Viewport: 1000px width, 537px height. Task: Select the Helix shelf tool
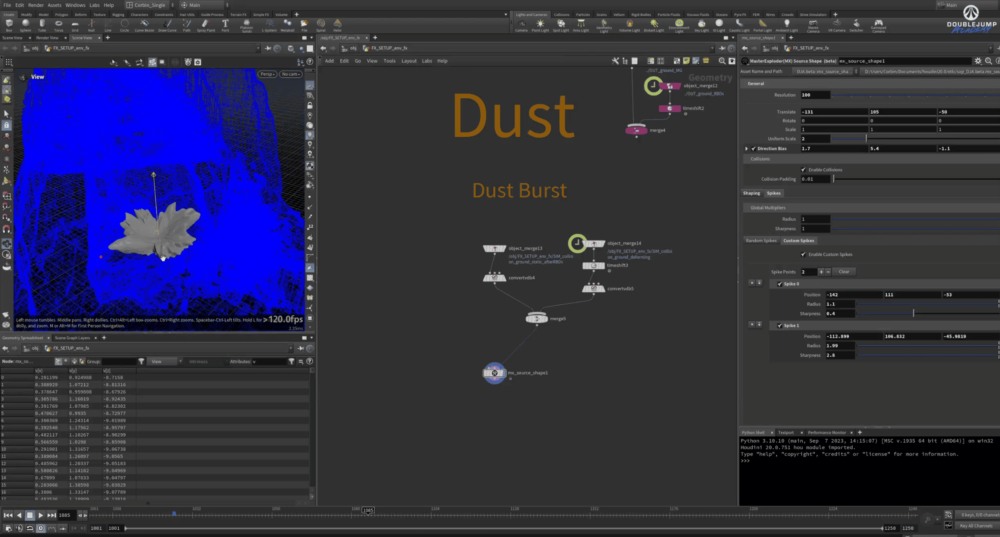point(337,24)
